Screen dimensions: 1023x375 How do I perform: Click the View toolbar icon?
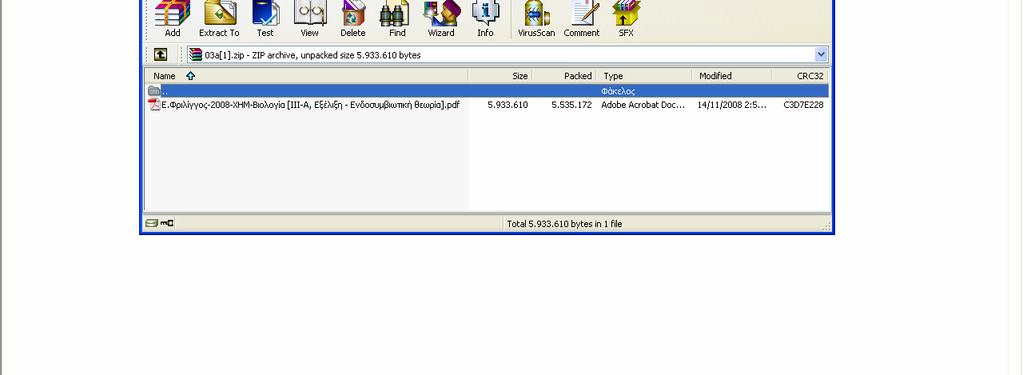(310, 19)
